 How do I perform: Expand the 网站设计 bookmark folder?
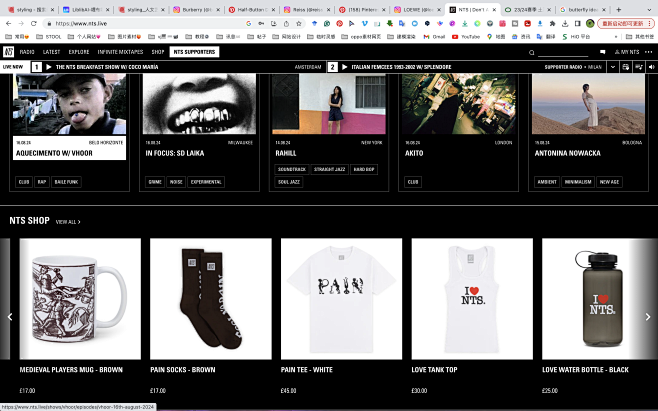tap(287, 37)
